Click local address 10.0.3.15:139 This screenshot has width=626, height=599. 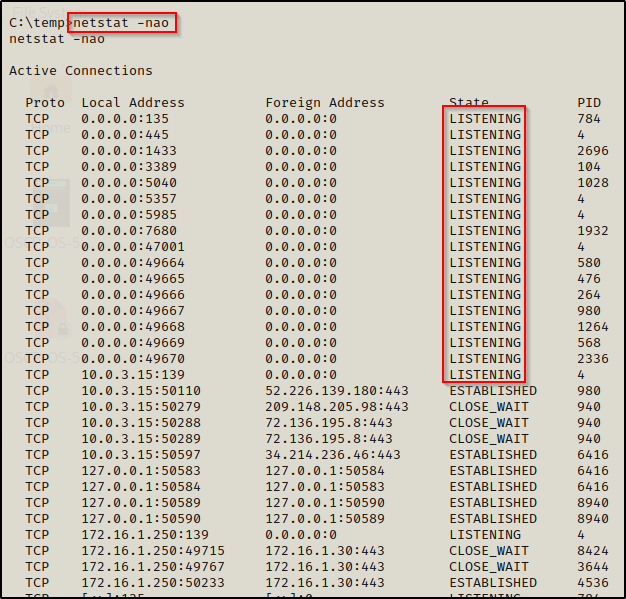click(133, 374)
